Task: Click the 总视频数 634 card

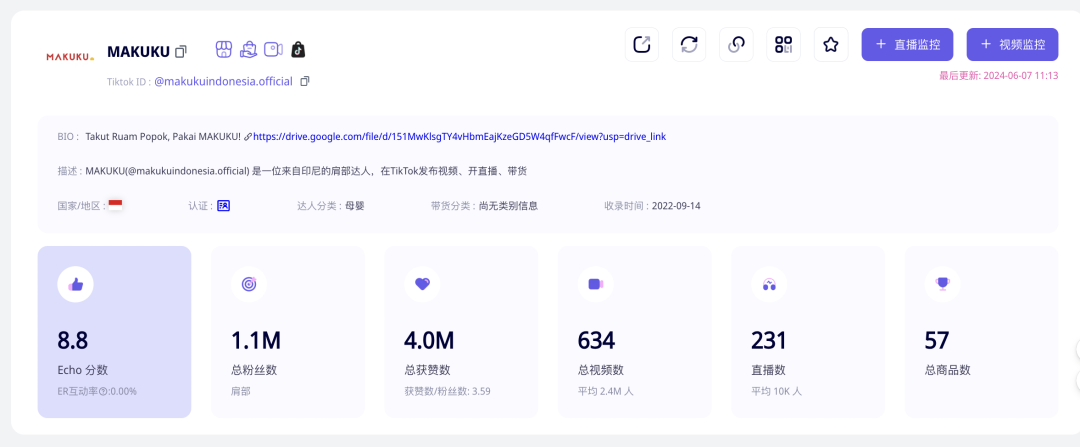Action: pyautogui.click(x=634, y=331)
